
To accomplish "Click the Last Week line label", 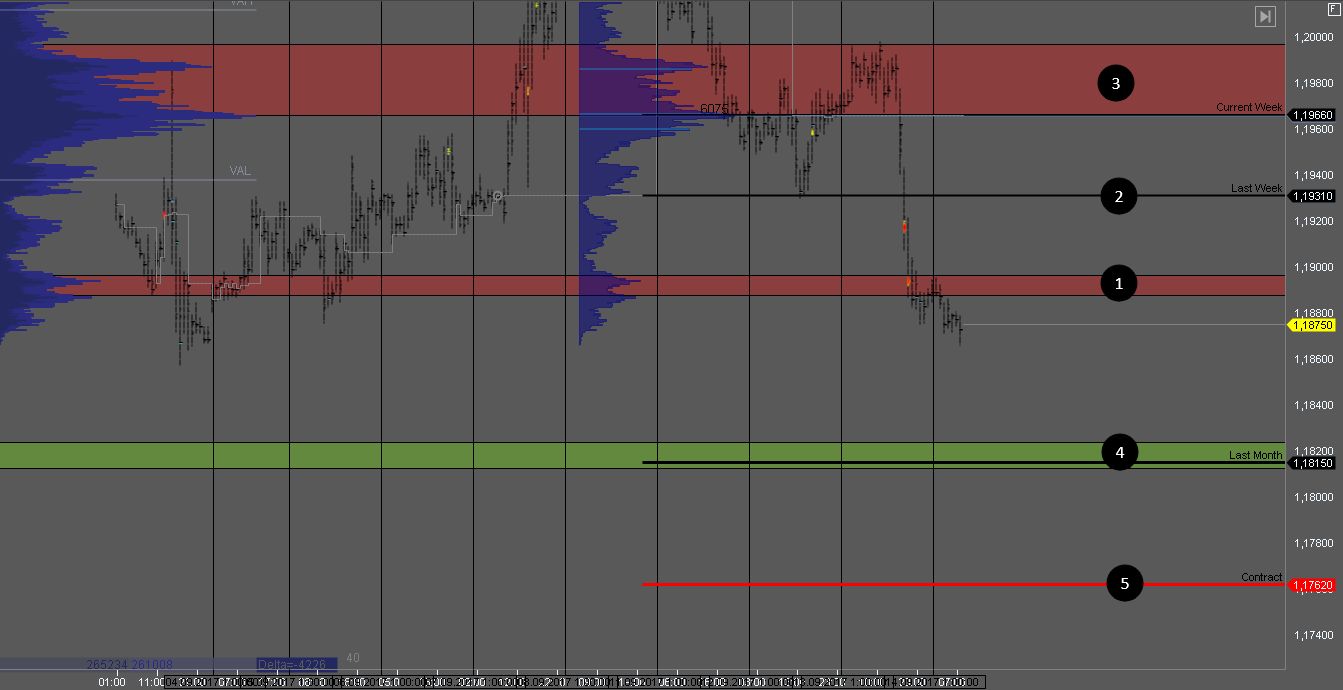I will [1256, 188].
